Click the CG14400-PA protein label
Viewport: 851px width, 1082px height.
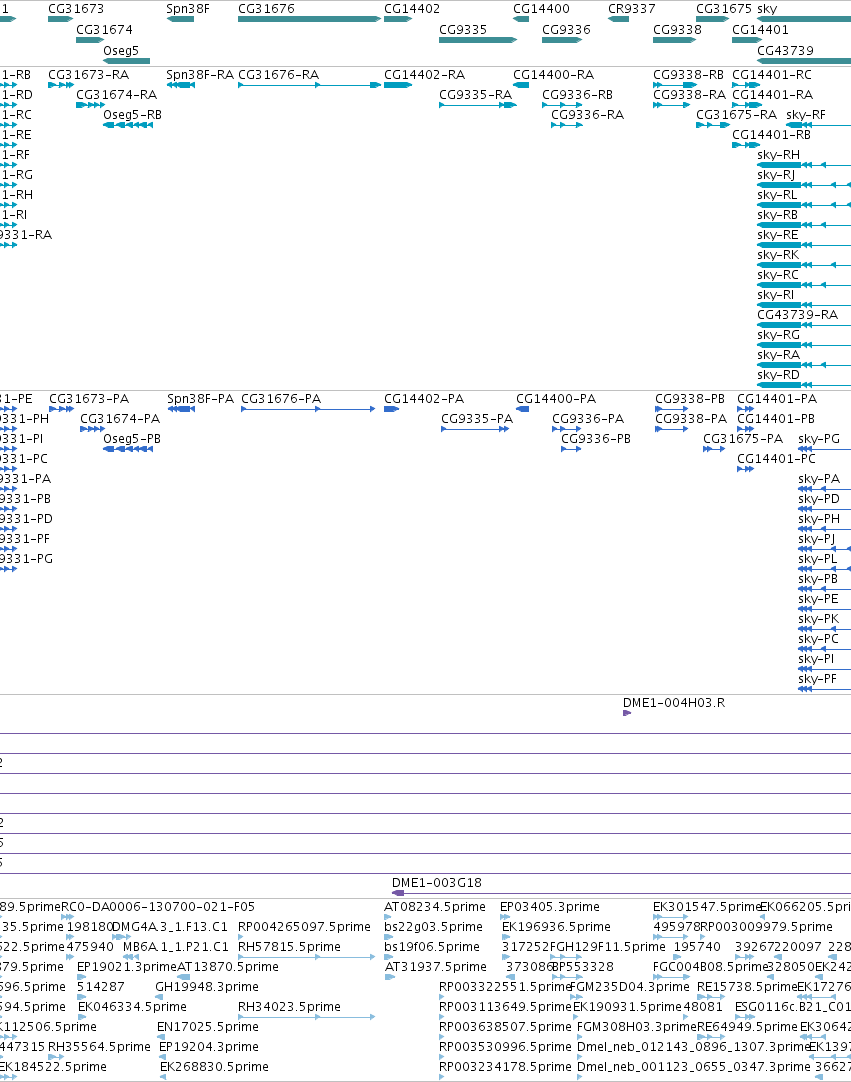pos(556,399)
